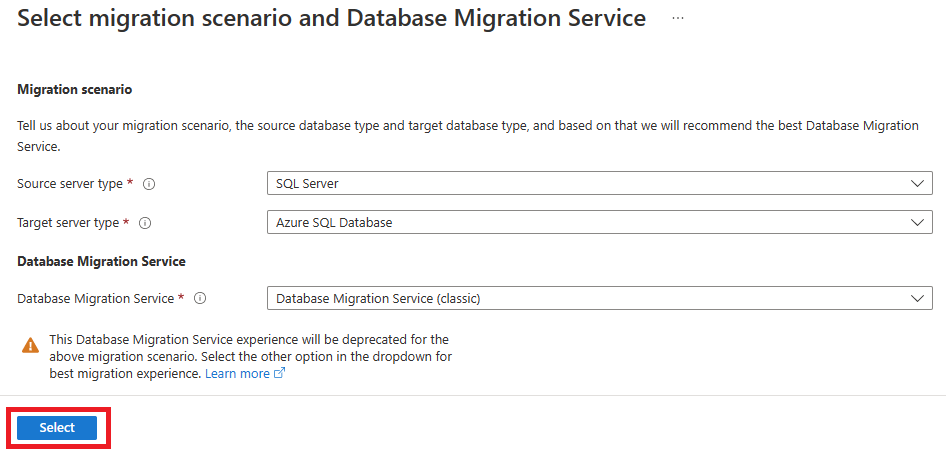Click info icon next to Source server type

coord(149,184)
